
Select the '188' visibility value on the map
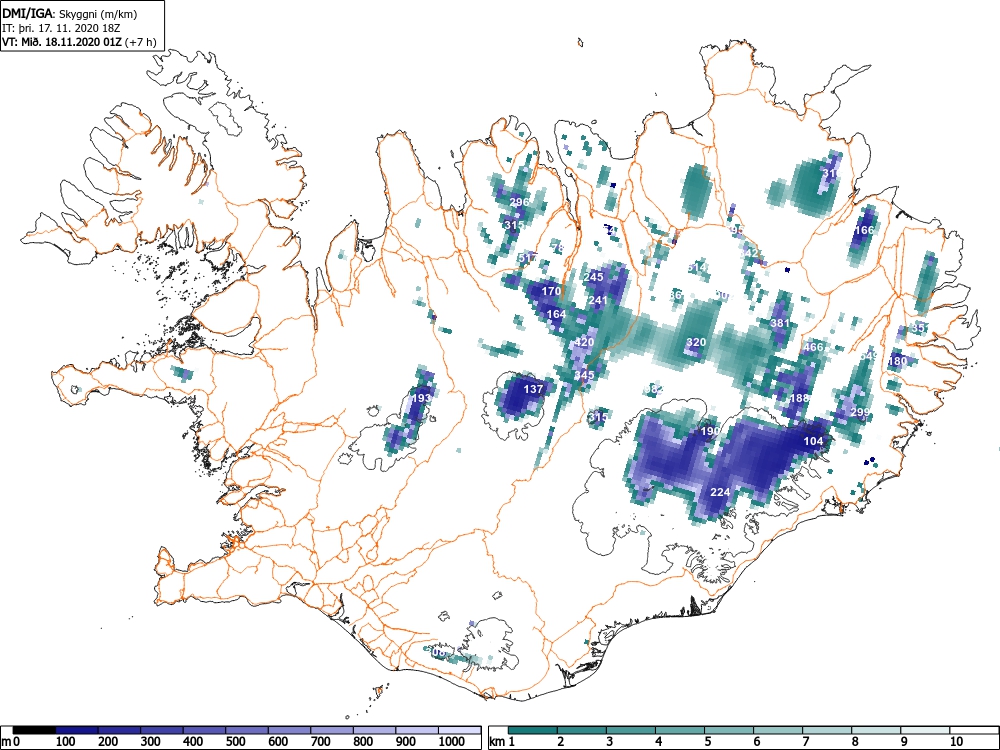tap(798, 398)
